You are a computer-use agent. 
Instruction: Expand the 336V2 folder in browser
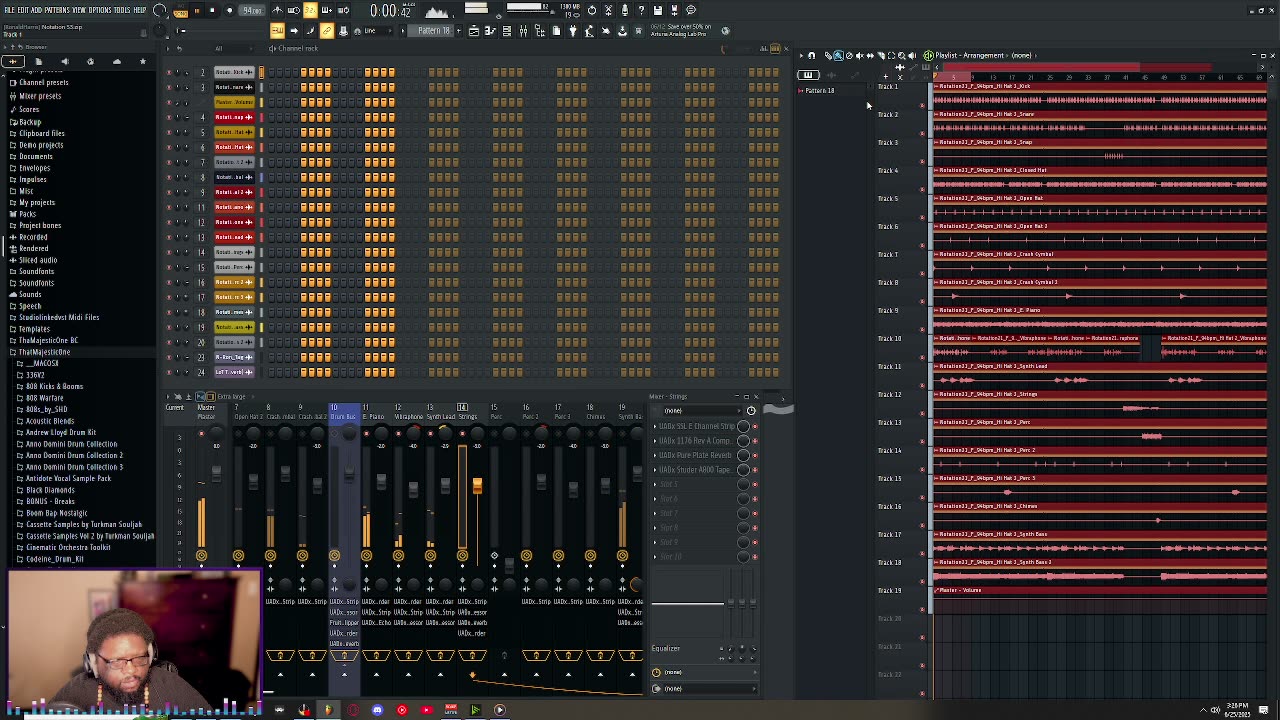[34, 375]
